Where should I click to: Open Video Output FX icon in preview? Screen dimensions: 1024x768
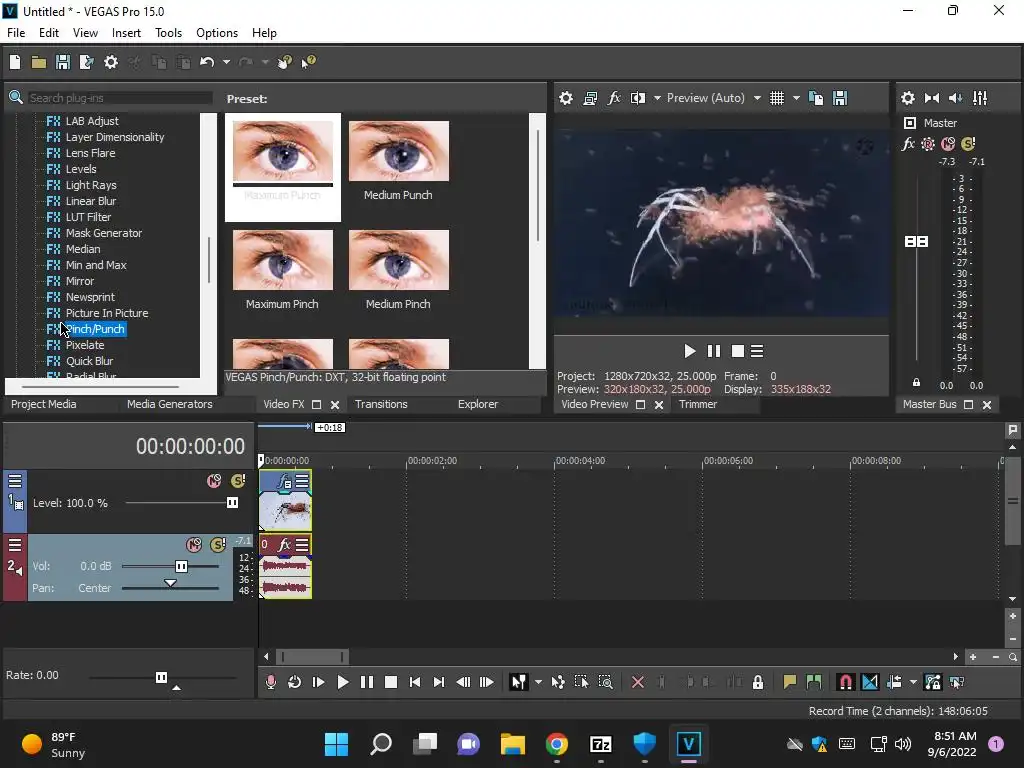(x=614, y=98)
